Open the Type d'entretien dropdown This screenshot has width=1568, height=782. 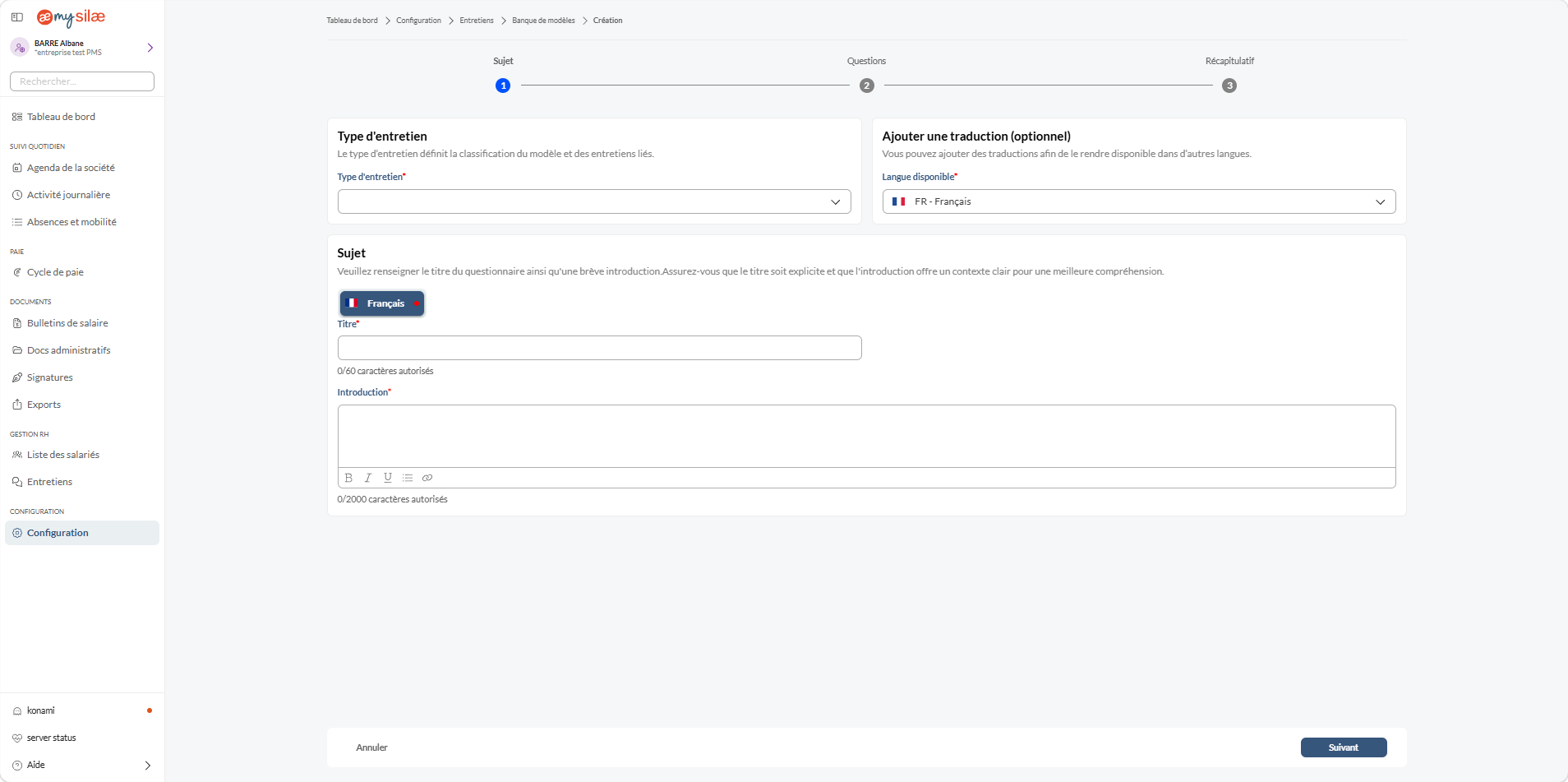(594, 201)
